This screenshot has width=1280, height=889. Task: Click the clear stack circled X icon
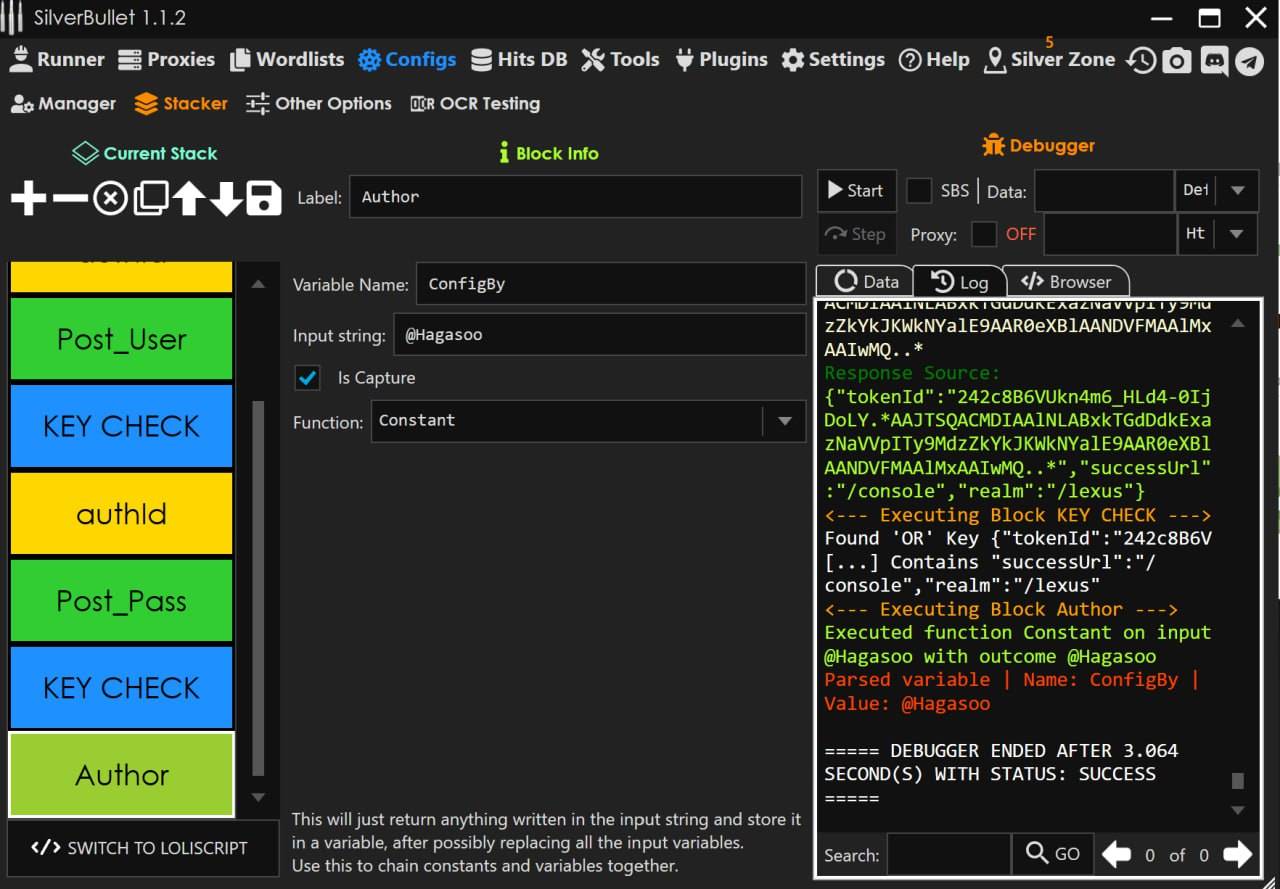tap(110, 198)
